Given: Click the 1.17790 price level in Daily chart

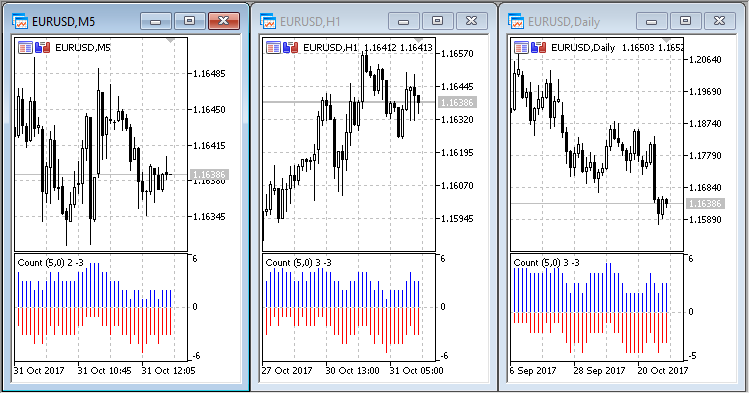Looking at the screenshot, I should coord(705,155).
